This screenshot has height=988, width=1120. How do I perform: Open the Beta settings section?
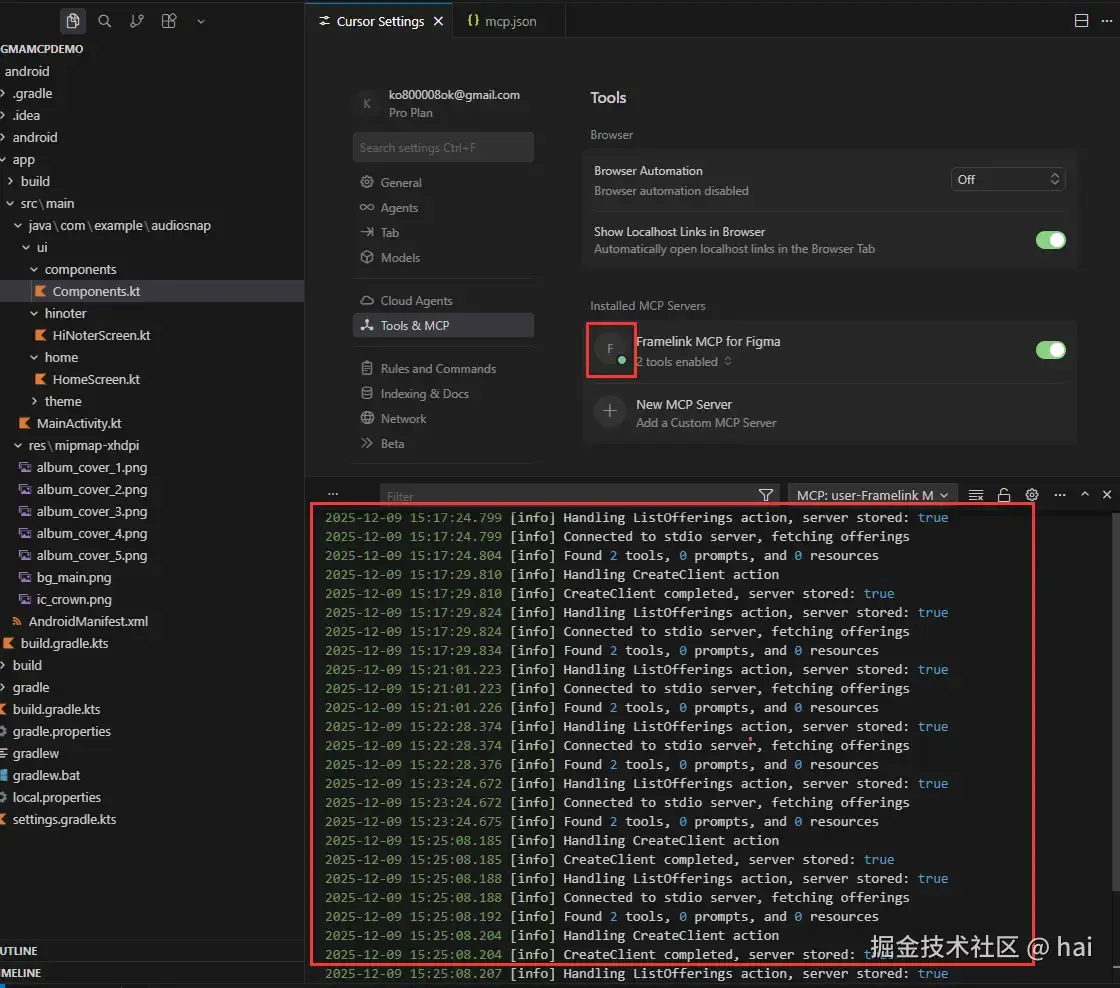click(x=443, y=443)
